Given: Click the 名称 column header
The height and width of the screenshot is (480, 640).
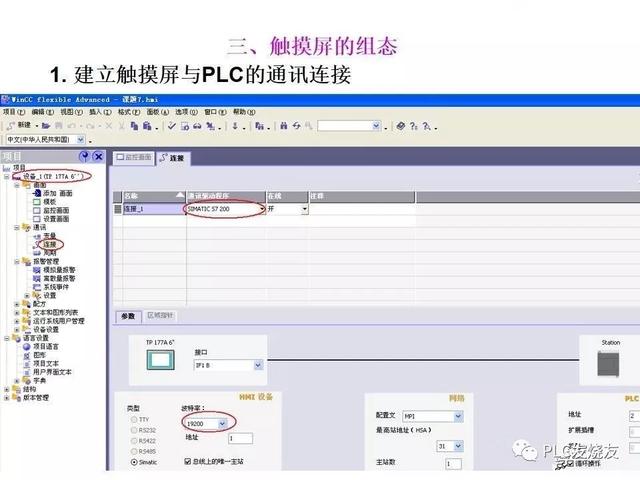Looking at the screenshot, I should click(150, 195).
